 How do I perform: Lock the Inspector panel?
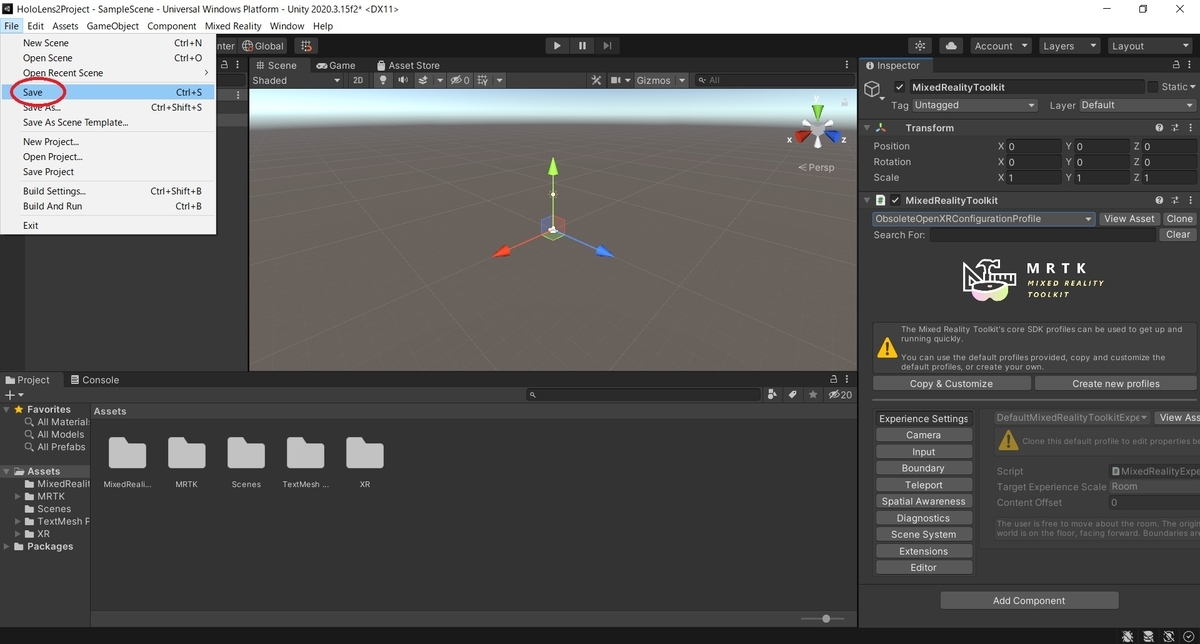tap(1176, 66)
